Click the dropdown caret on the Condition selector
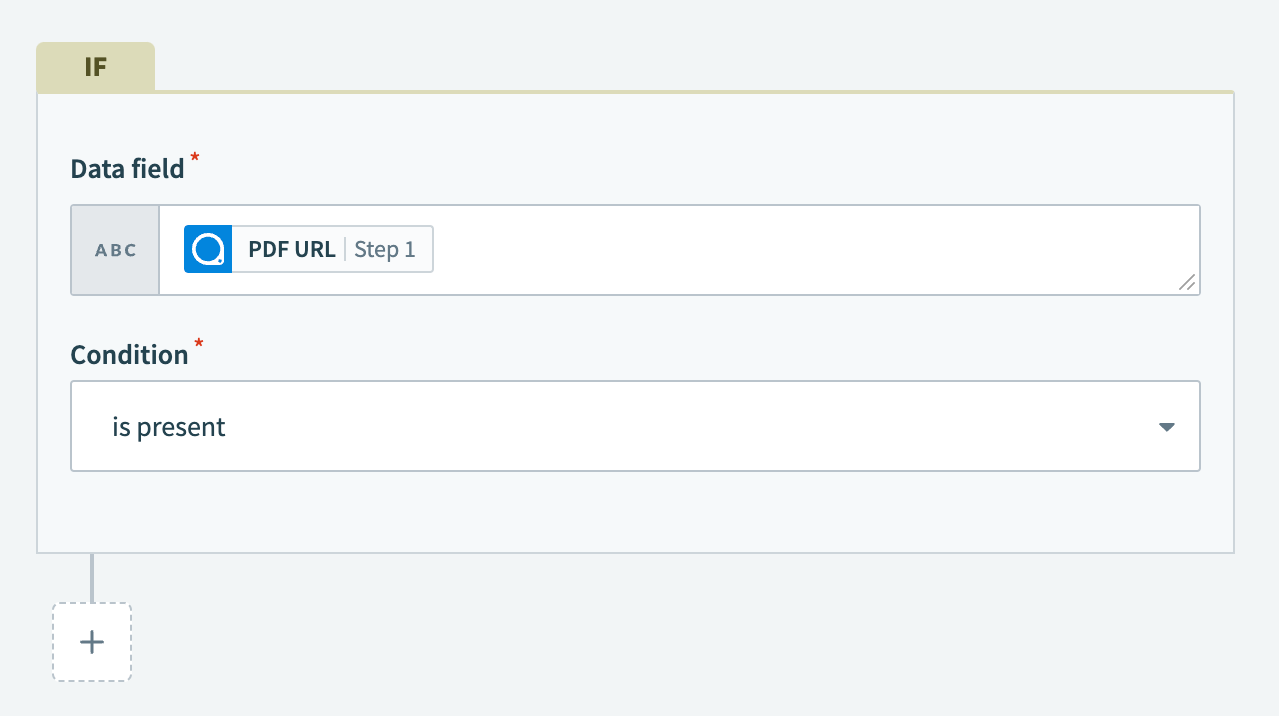 [1166, 426]
